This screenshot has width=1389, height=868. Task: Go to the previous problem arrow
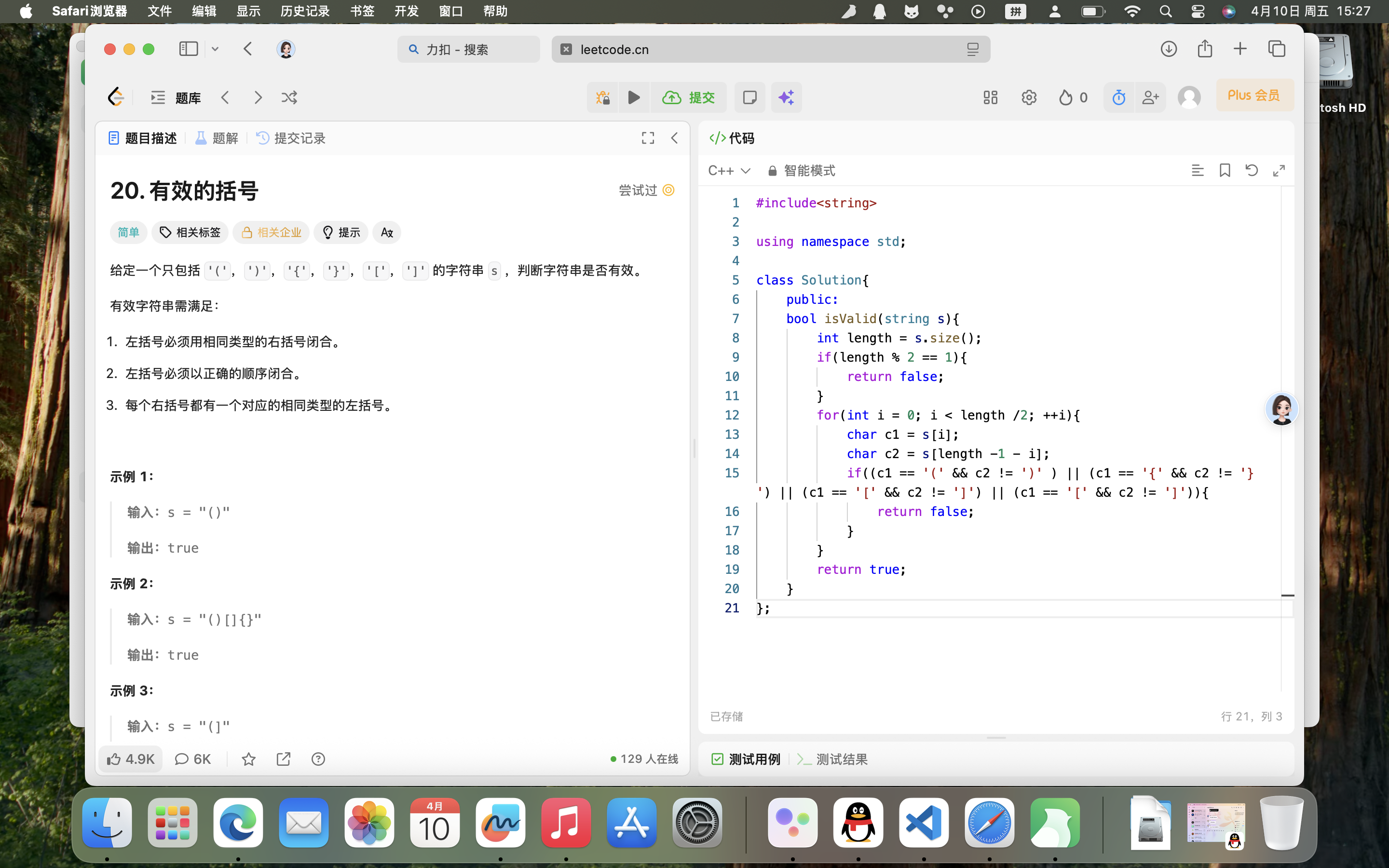point(225,97)
